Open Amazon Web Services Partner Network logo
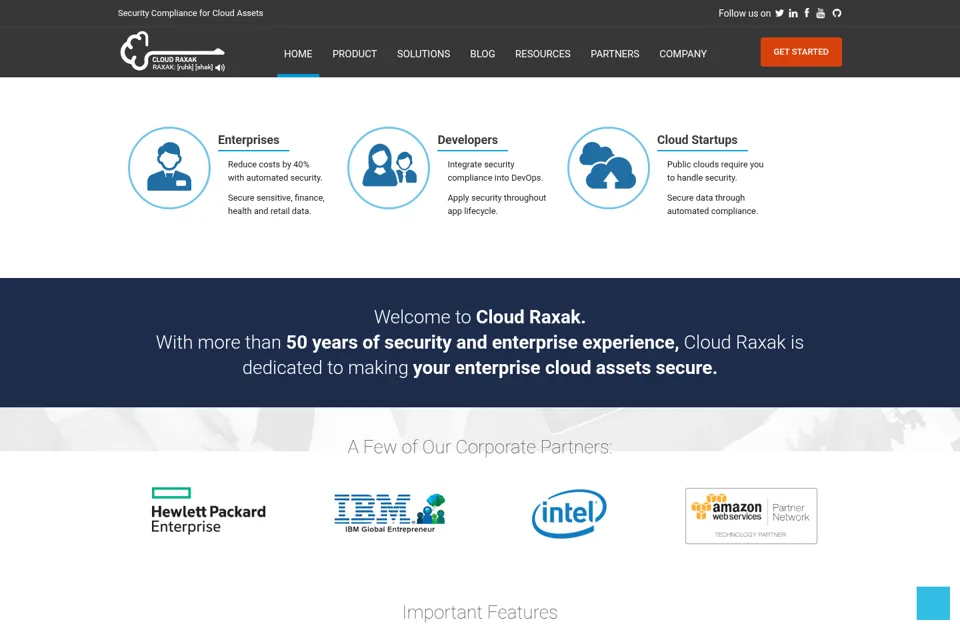 (751, 516)
